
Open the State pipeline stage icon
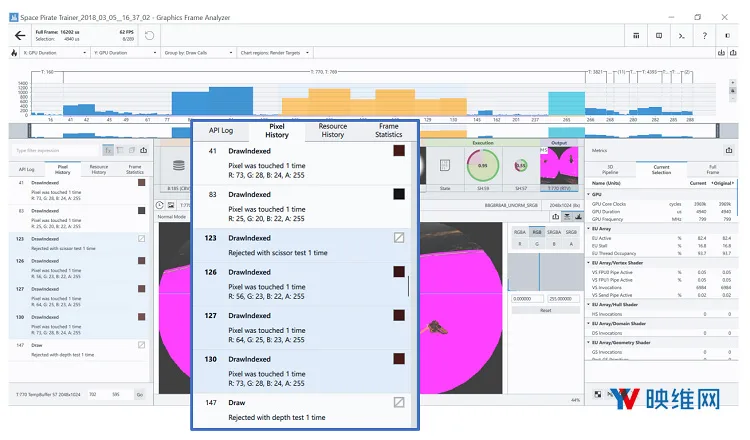(x=445, y=165)
